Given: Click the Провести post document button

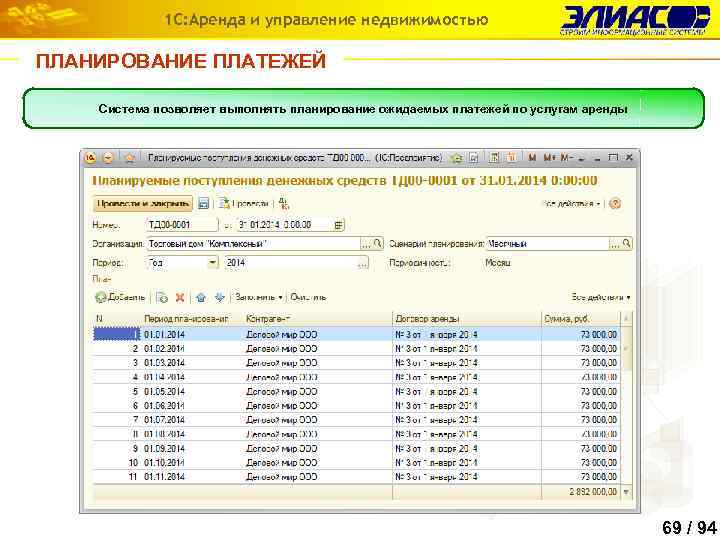Looking at the screenshot, I should click(x=243, y=203).
